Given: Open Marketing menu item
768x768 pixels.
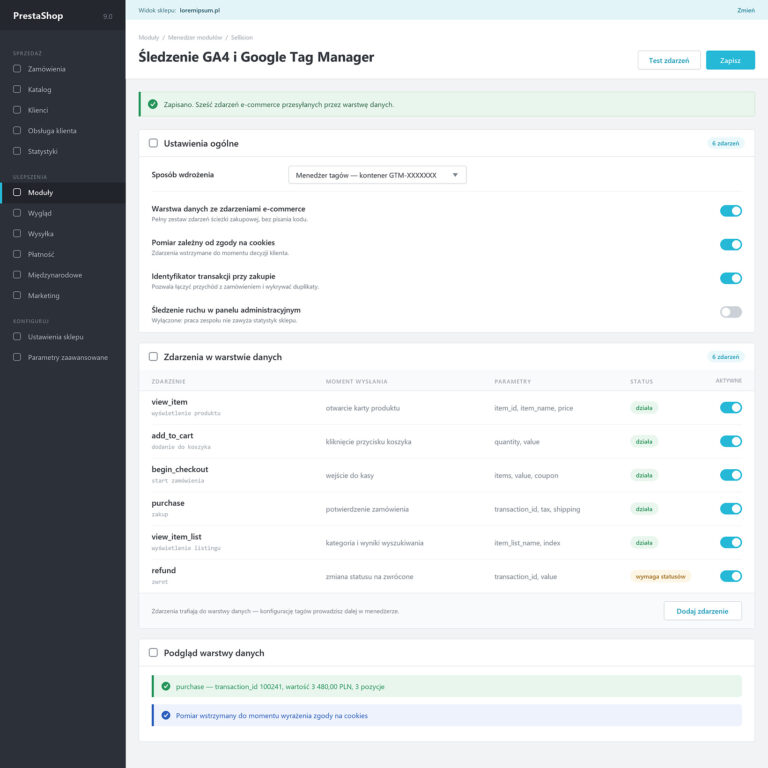Looking at the screenshot, I should coord(63,295).
